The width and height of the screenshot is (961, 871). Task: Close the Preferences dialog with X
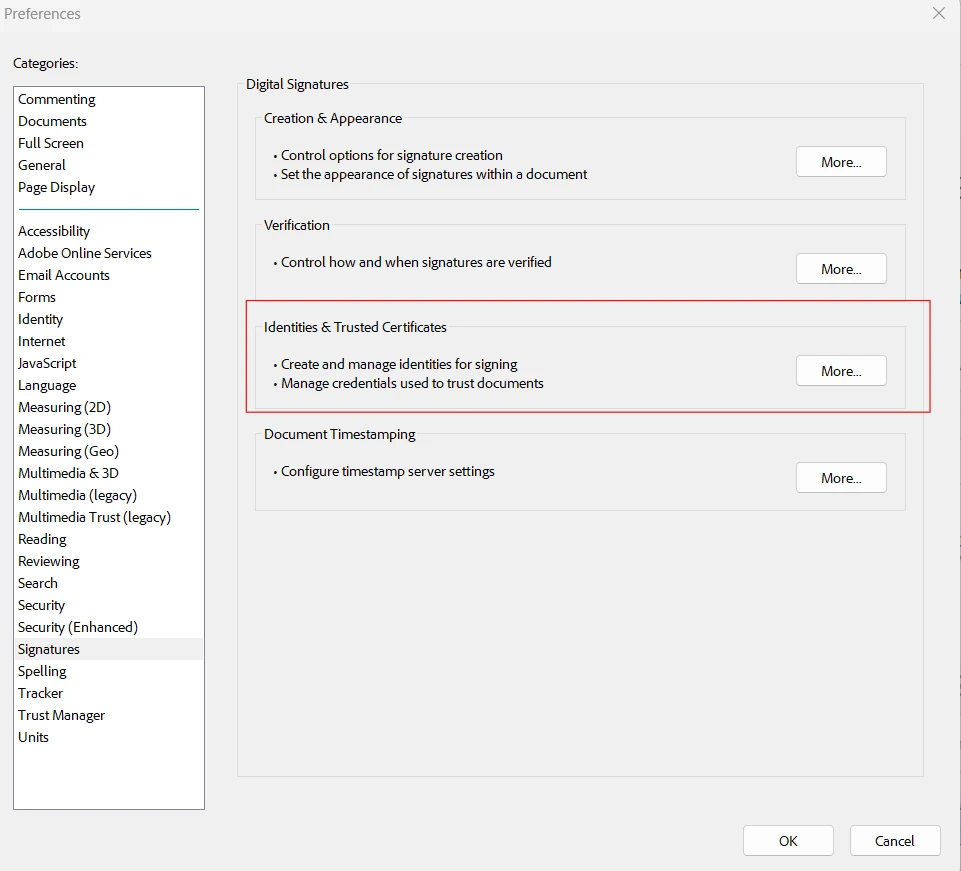(938, 14)
